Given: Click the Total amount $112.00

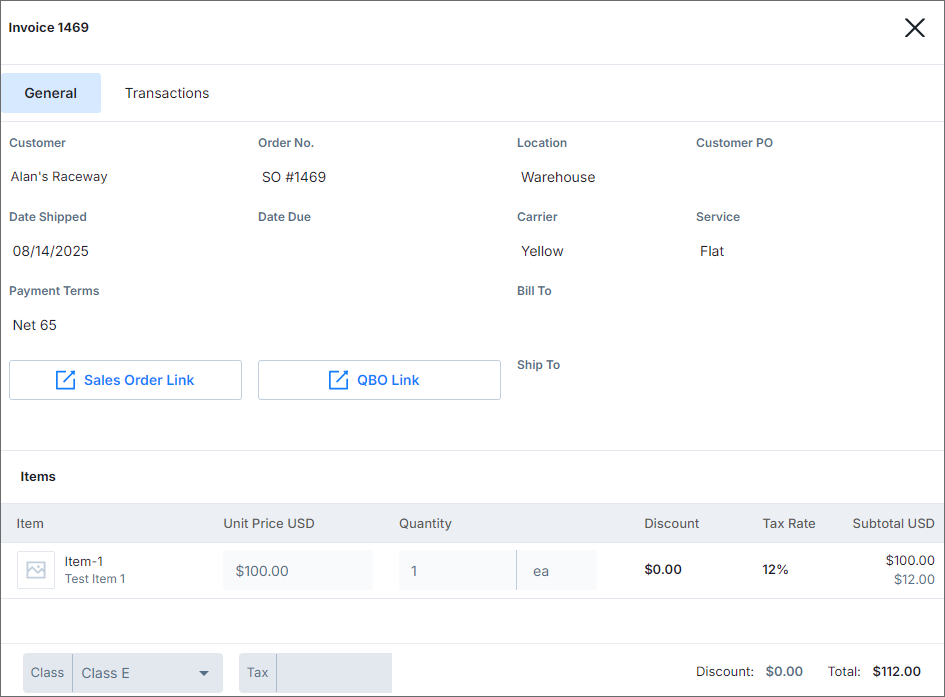Looking at the screenshot, I should tap(897, 671).
